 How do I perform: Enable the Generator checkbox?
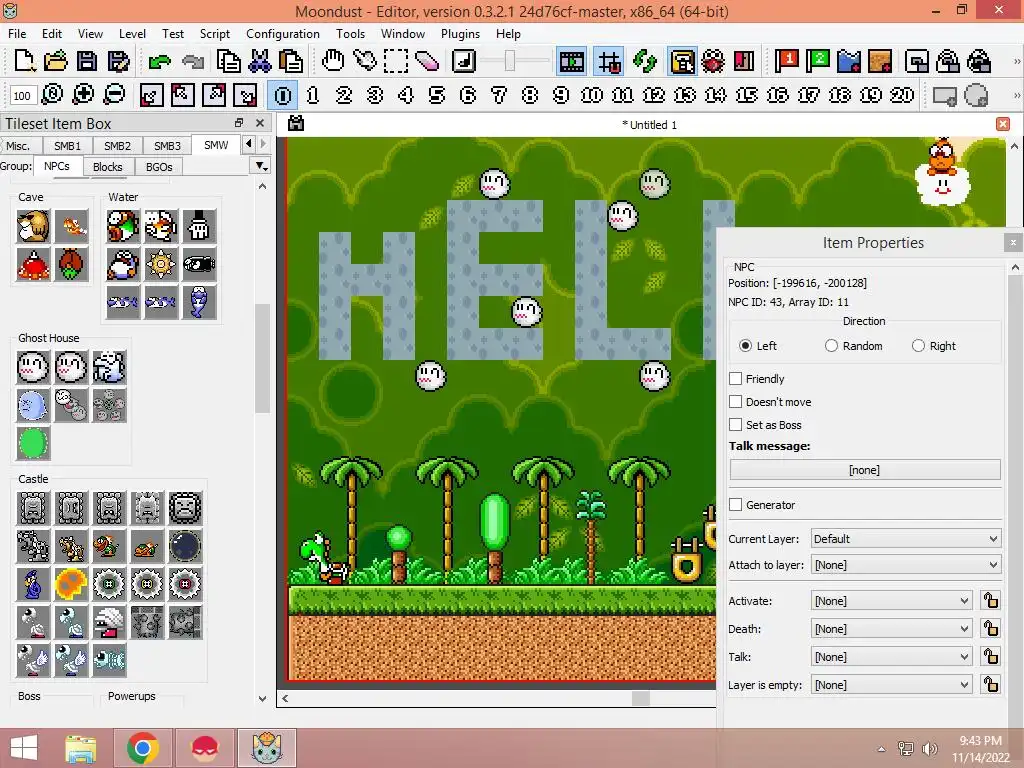(x=736, y=505)
